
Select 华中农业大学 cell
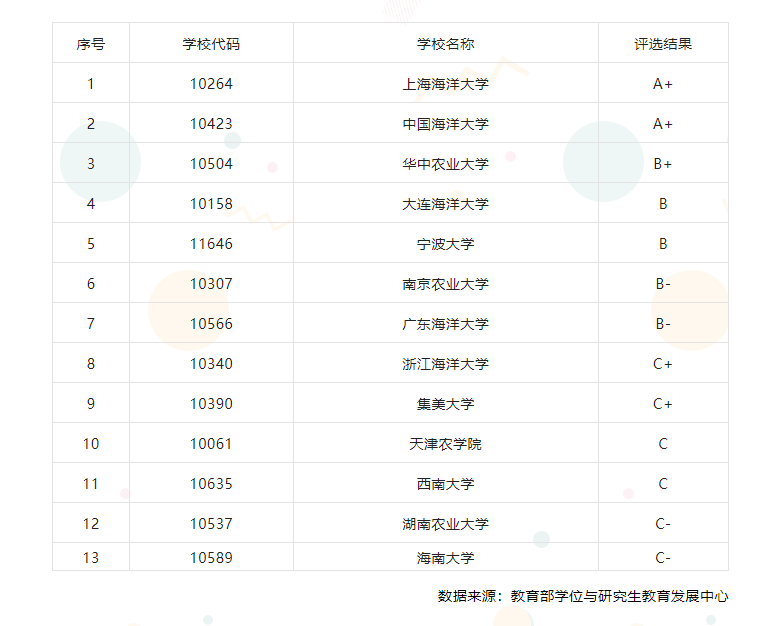point(445,163)
